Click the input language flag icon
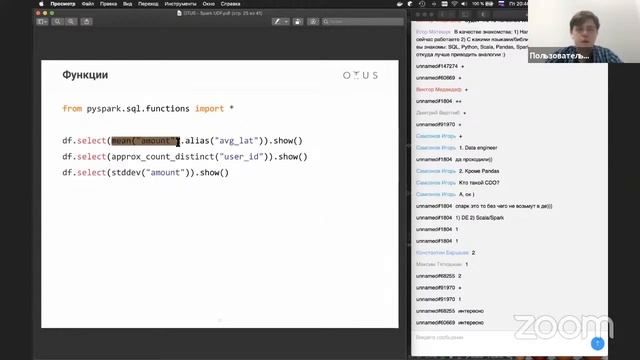Screen dimensions: 640x360 coord(501,4)
